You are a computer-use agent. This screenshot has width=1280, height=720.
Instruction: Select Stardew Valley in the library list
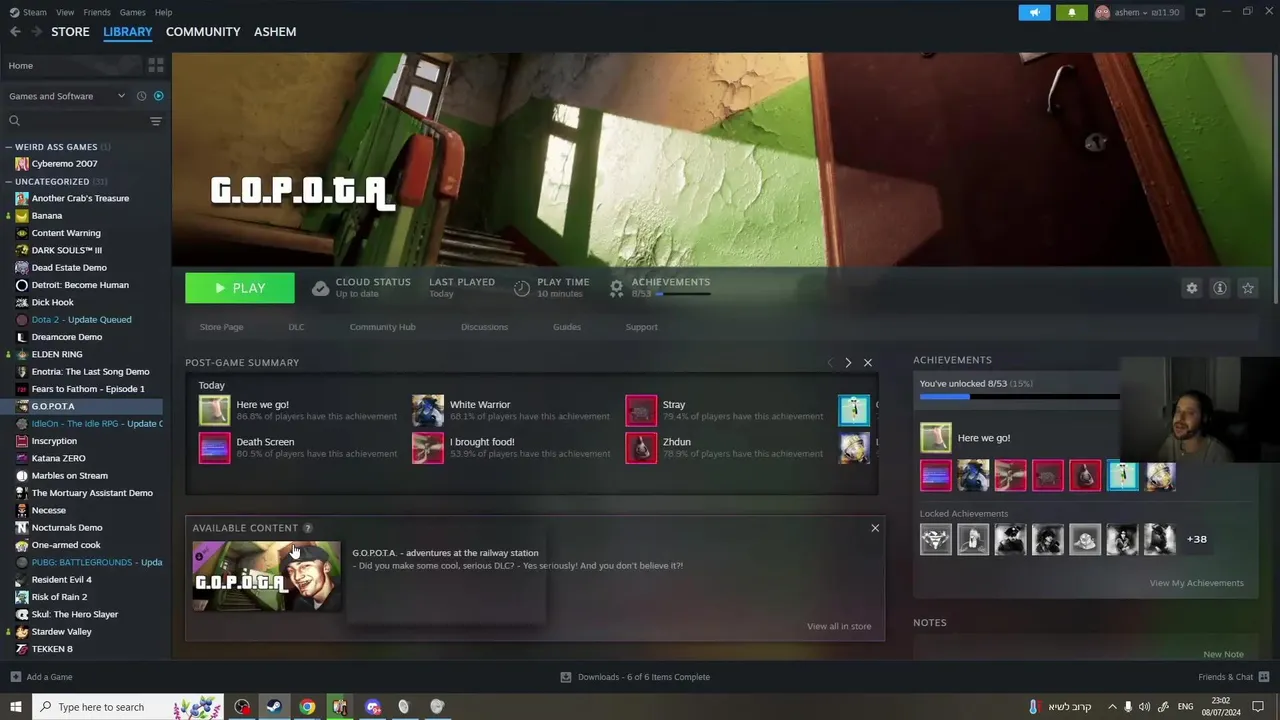click(61, 632)
